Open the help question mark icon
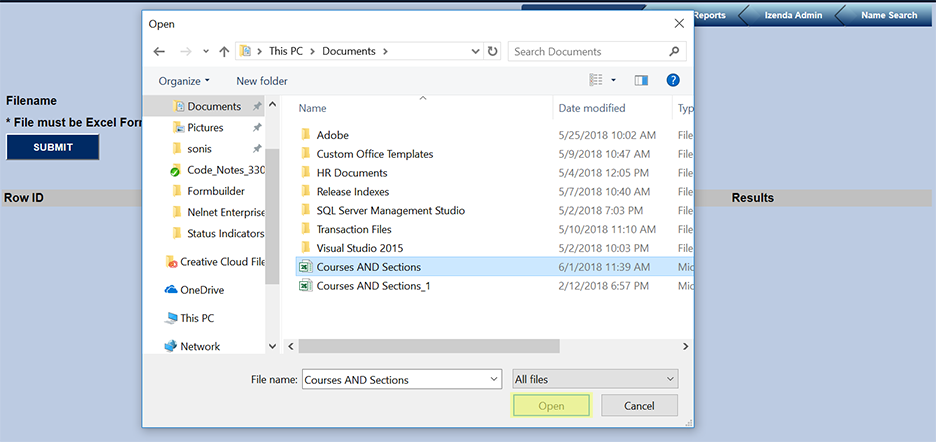The image size is (936, 442). [673, 80]
